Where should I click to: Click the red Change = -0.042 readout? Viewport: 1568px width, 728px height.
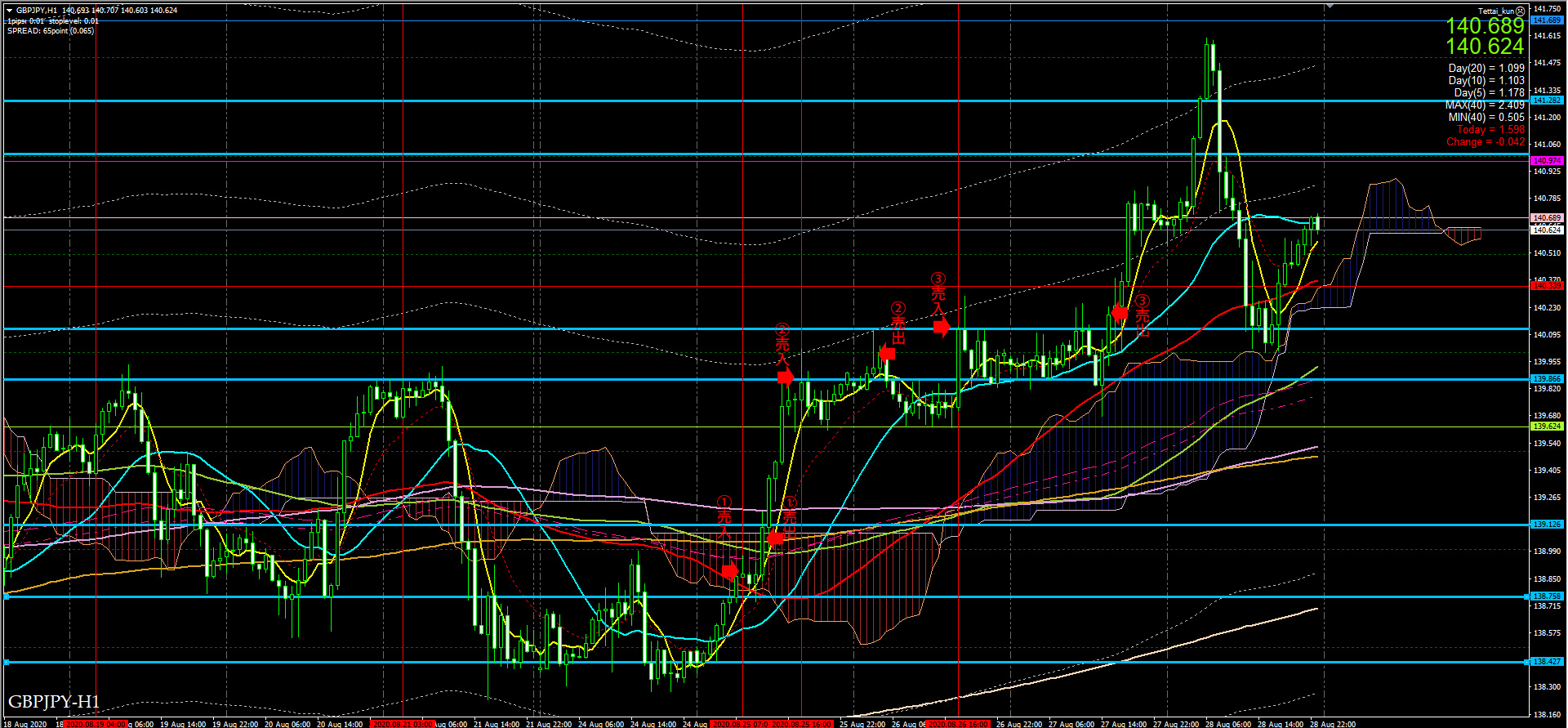click(1485, 141)
